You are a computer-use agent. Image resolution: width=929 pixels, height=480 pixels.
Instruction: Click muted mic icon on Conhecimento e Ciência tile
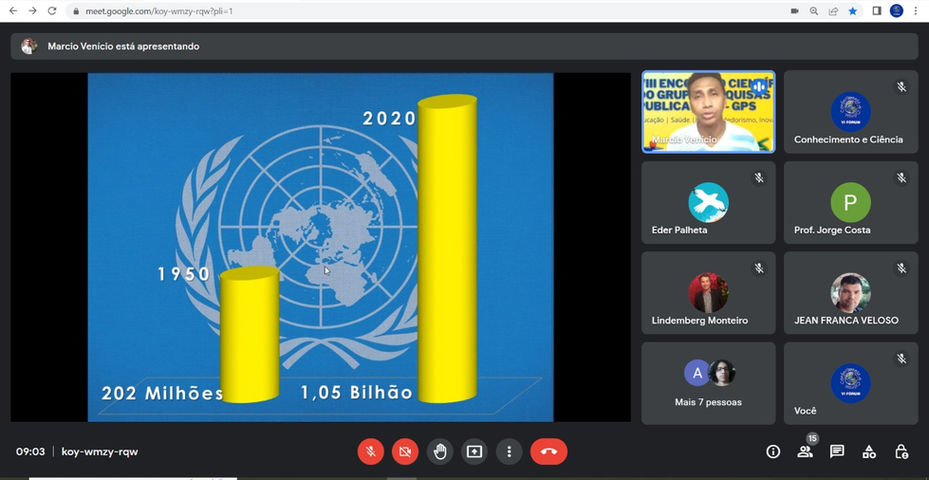901,87
